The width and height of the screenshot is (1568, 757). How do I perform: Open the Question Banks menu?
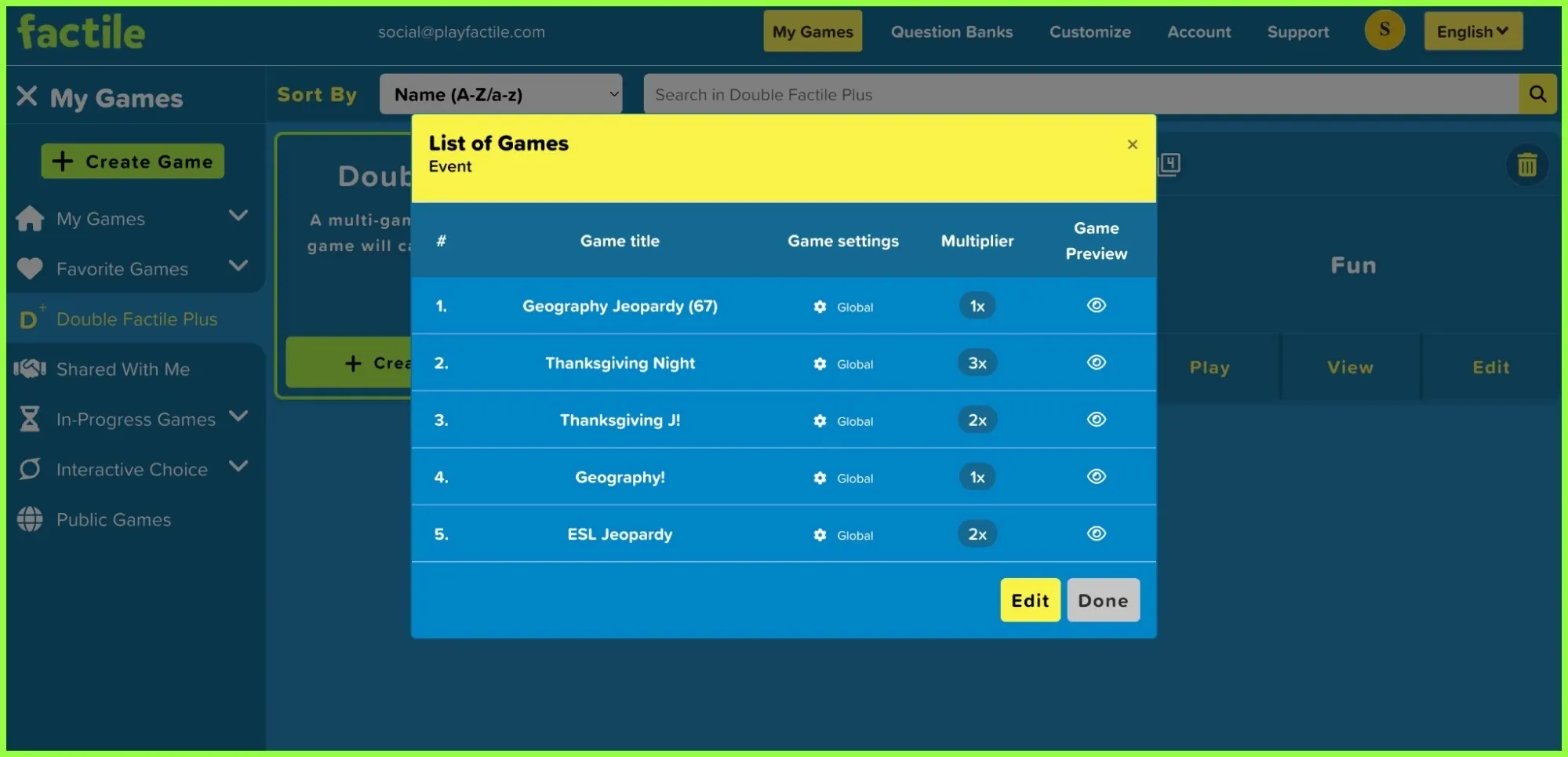click(951, 32)
